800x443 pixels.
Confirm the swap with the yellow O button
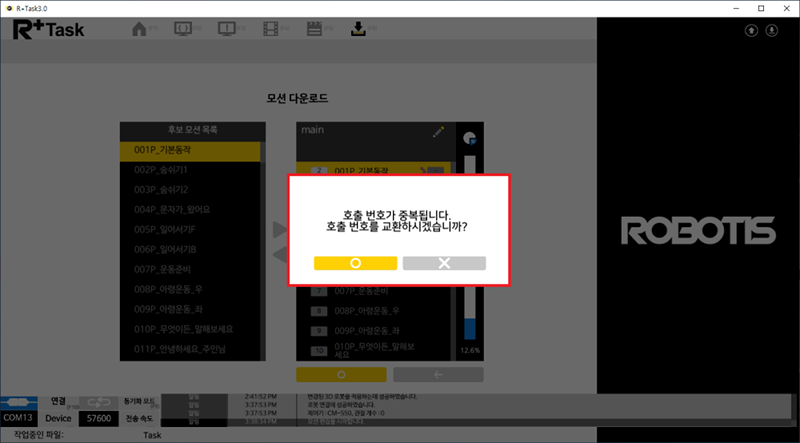pos(355,263)
